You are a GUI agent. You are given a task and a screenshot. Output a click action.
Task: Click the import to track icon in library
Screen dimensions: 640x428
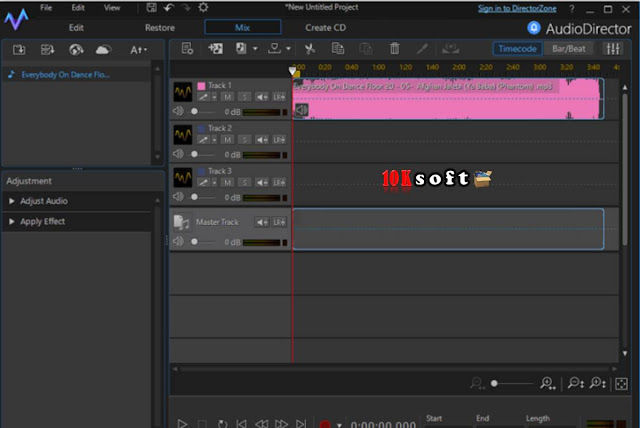(x=47, y=50)
